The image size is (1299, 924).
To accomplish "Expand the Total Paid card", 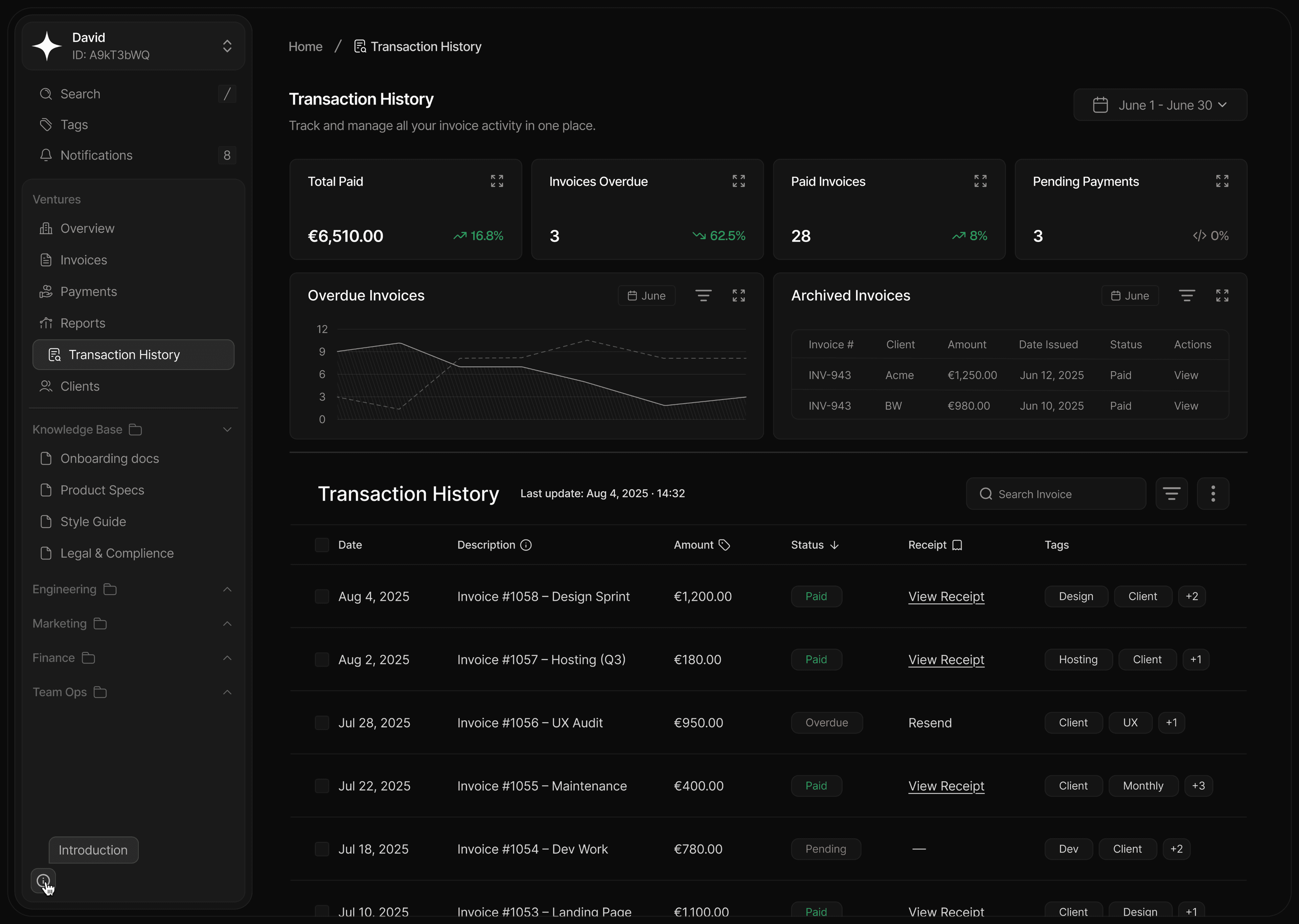I will (497, 181).
